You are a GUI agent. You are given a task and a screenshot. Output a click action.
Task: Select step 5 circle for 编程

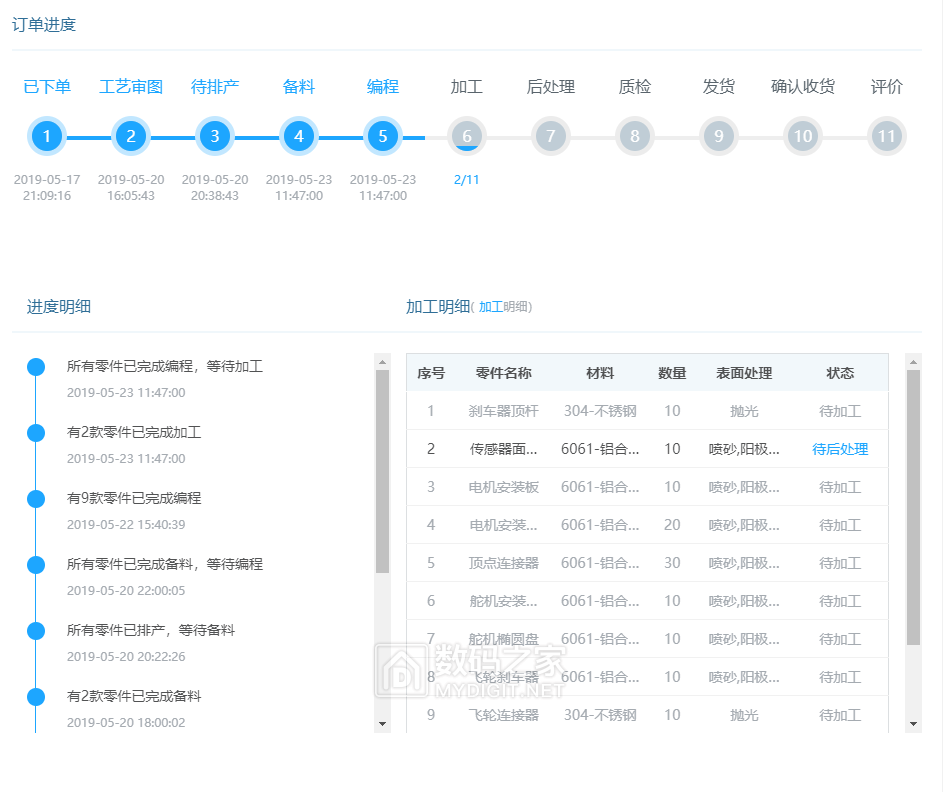[x=383, y=137]
